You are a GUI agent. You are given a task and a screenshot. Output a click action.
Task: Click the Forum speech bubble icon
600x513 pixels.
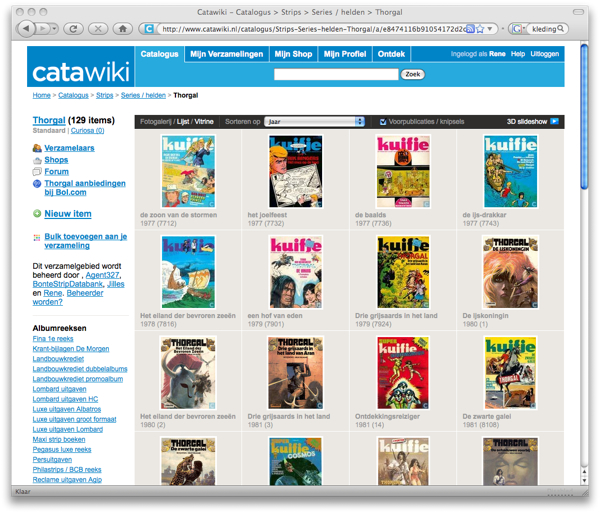[37, 172]
